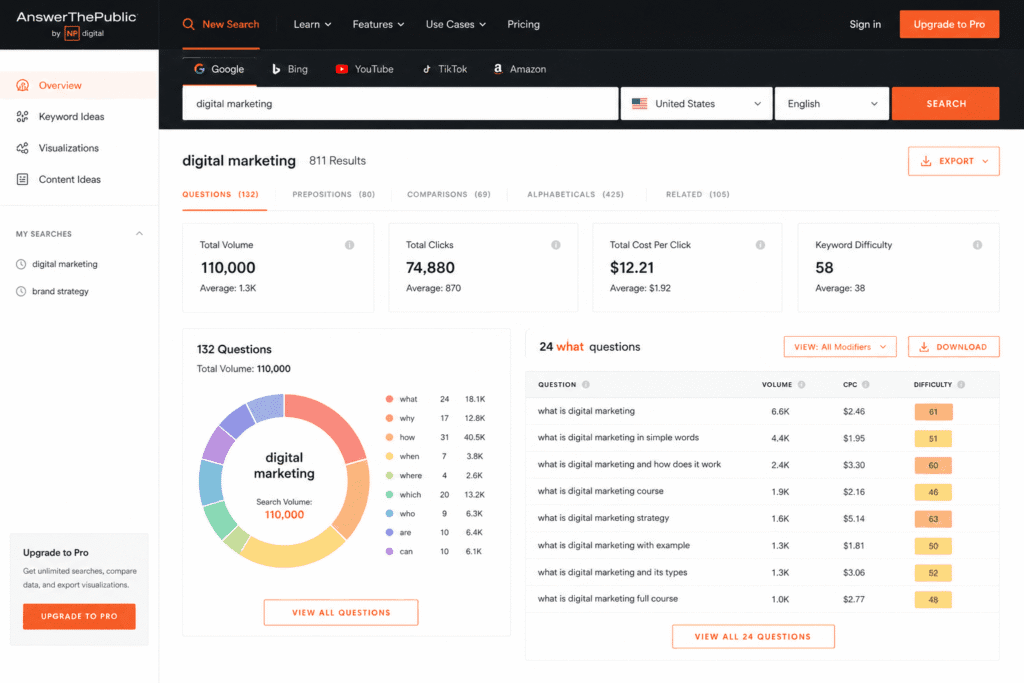Open the View: All Modifiers dropdown
Viewport: 1024px width, 683px height.
[840, 347]
